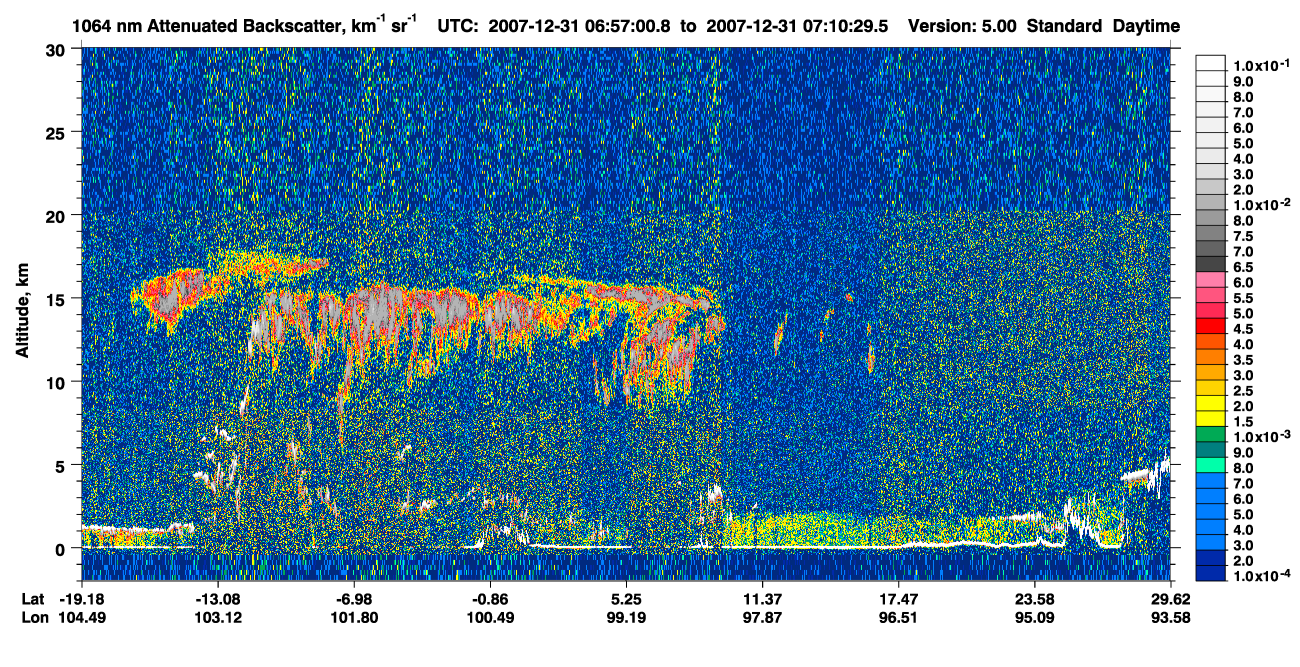Click latitude value 11.37
This screenshot has width=1300, height=667.
[762, 599]
